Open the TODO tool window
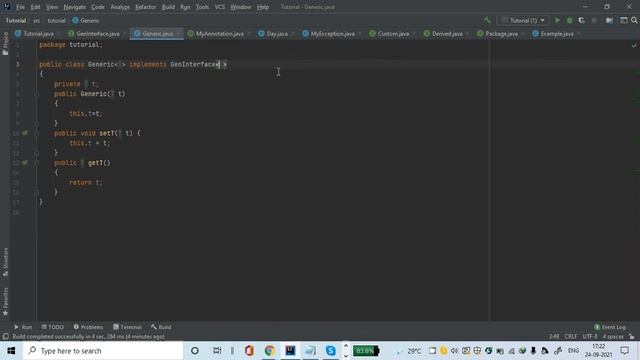Image resolution: width=640 pixels, height=360 pixels. tap(53, 327)
